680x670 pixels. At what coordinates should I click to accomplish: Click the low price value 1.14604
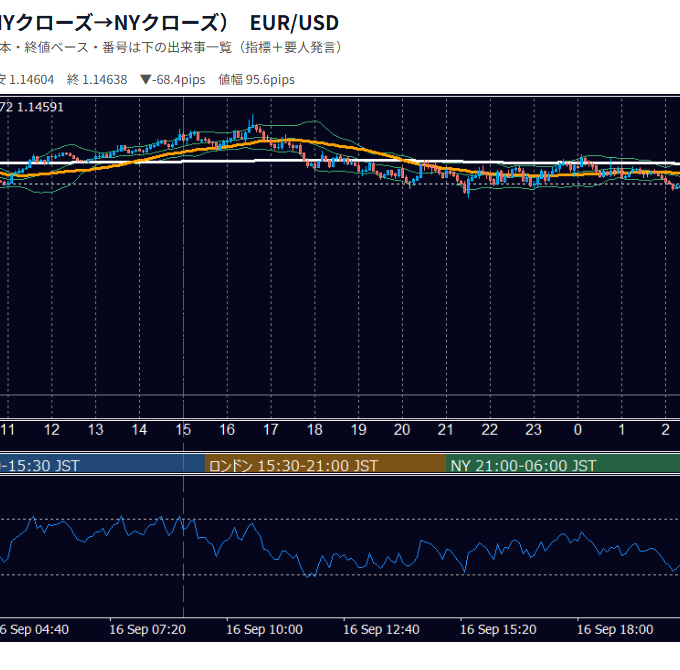pyautogui.click(x=31, y=80)
